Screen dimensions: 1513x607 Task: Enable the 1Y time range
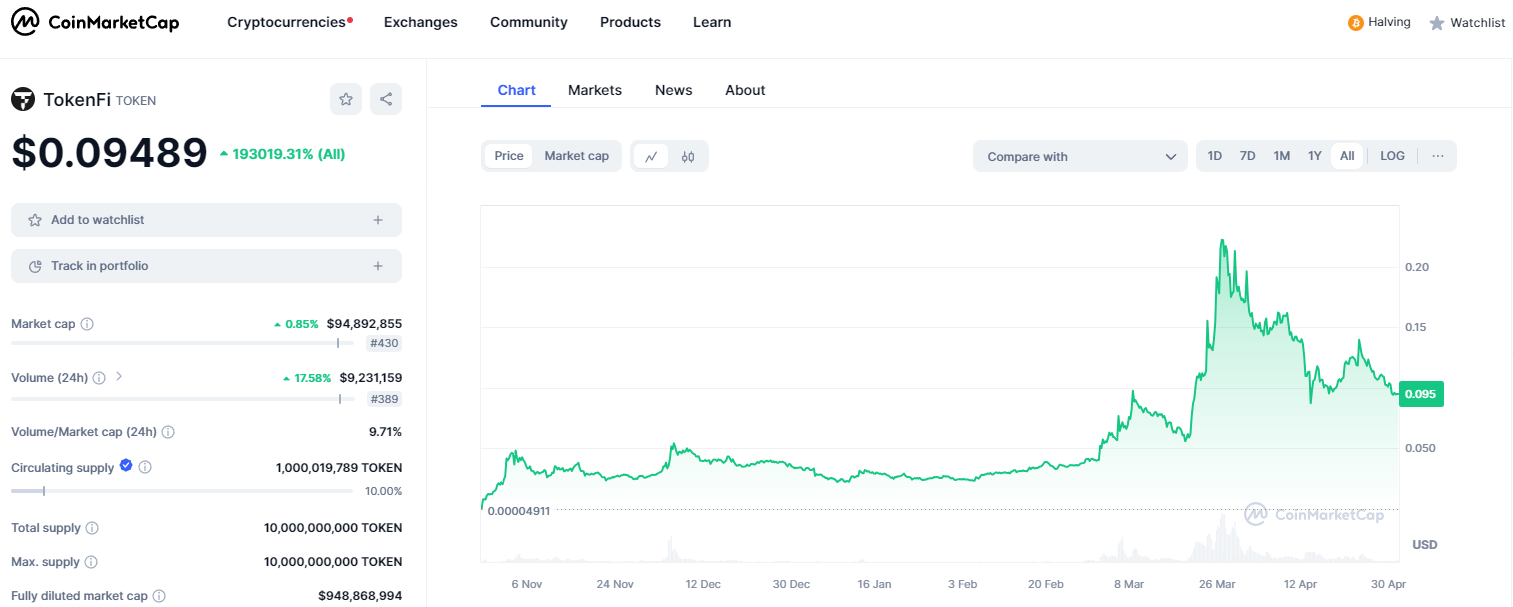(1314, 156)
